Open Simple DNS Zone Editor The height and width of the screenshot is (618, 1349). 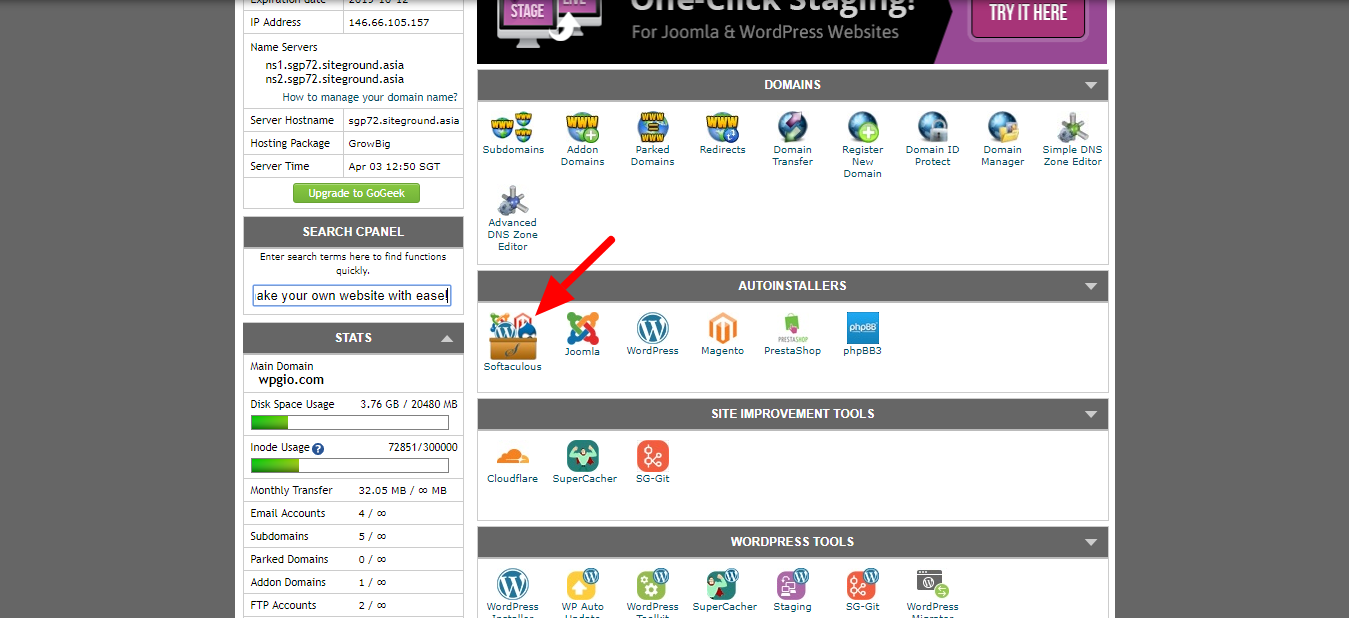tap(1073, 126)
